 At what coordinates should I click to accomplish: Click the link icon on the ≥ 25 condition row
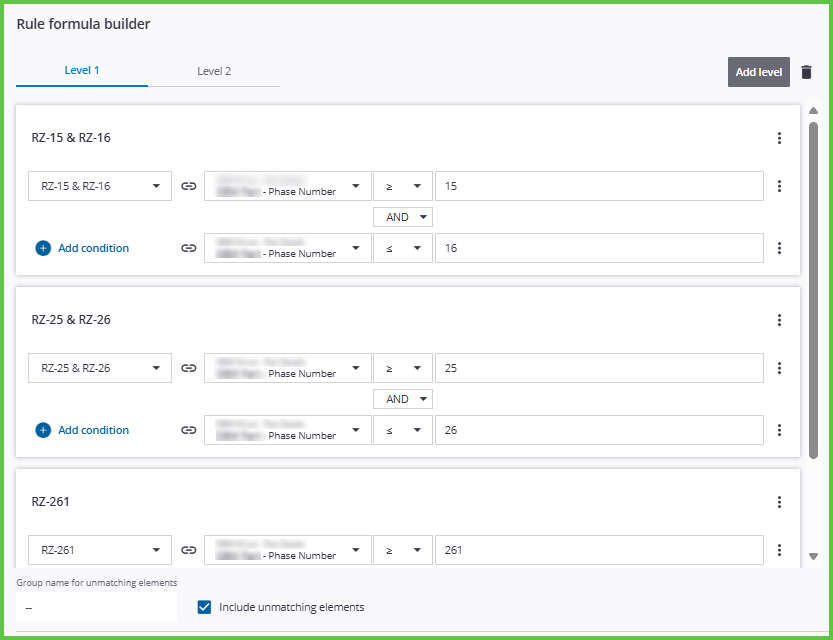point(189,368)
